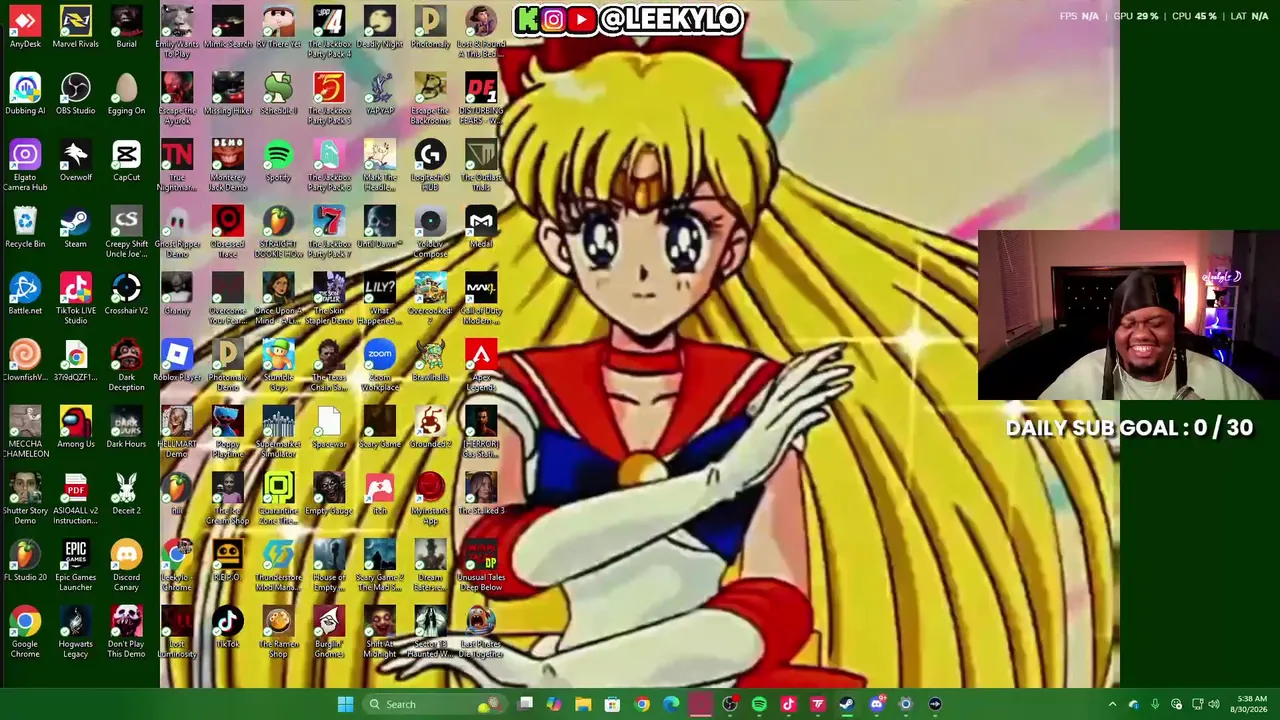Screen dimensions: 1280x720
Task: Select the FL Studio 20 shortcut
Action: coord(25,560)
